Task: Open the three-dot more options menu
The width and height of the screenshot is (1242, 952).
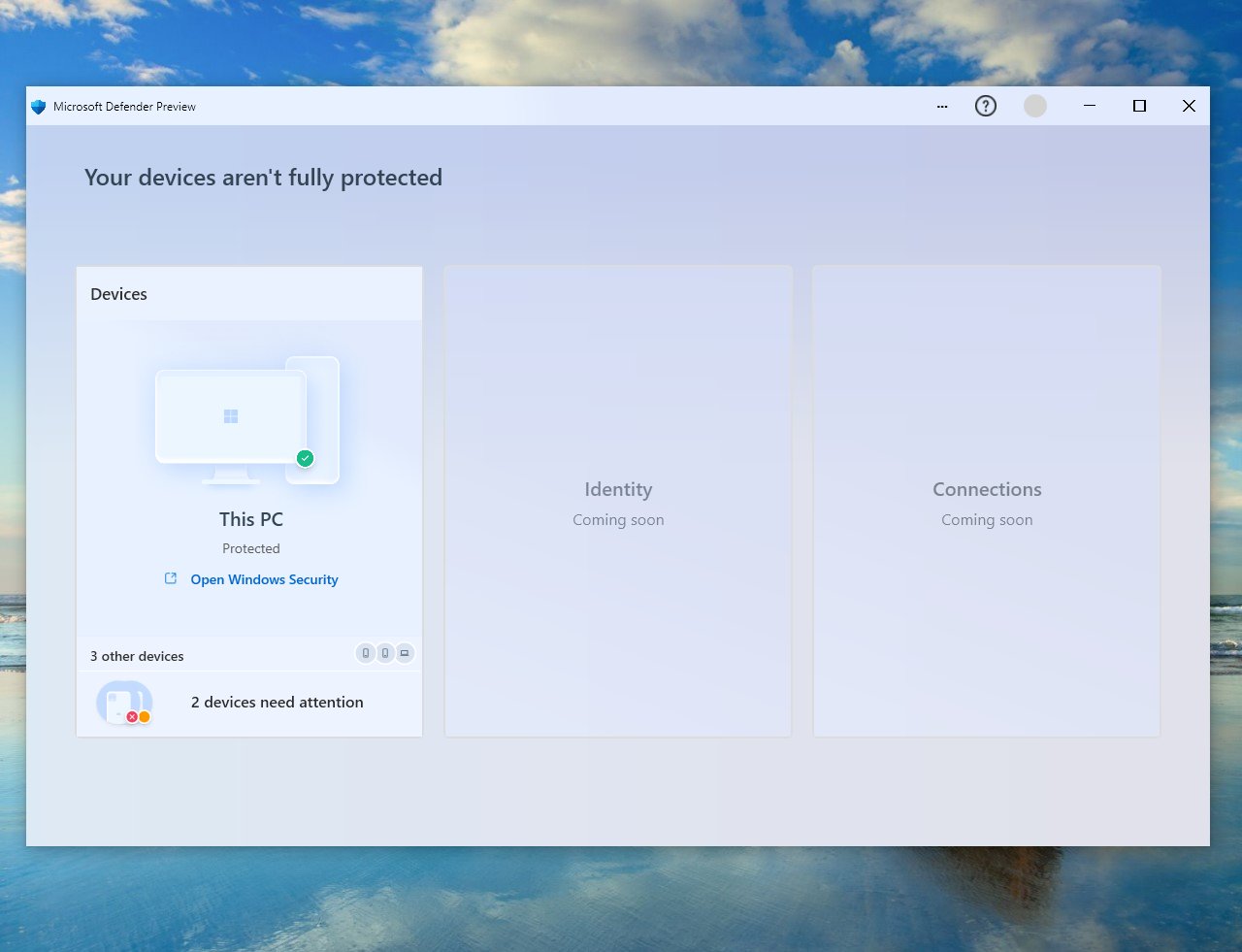Action: pos(942,107)
